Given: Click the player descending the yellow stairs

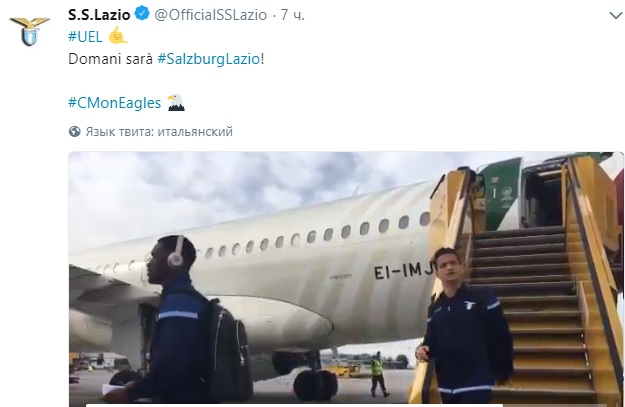Looking at the screenshot, I should tap(464, 325).
